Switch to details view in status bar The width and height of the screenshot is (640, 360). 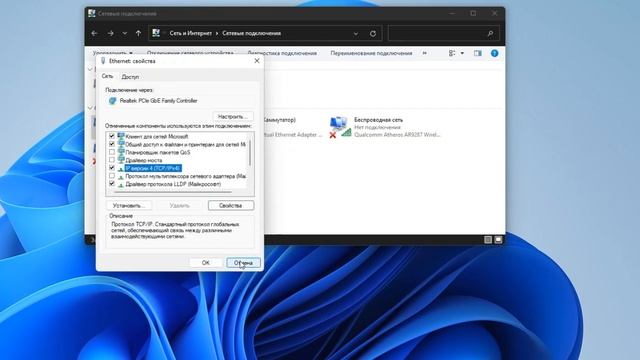point(488,240)
